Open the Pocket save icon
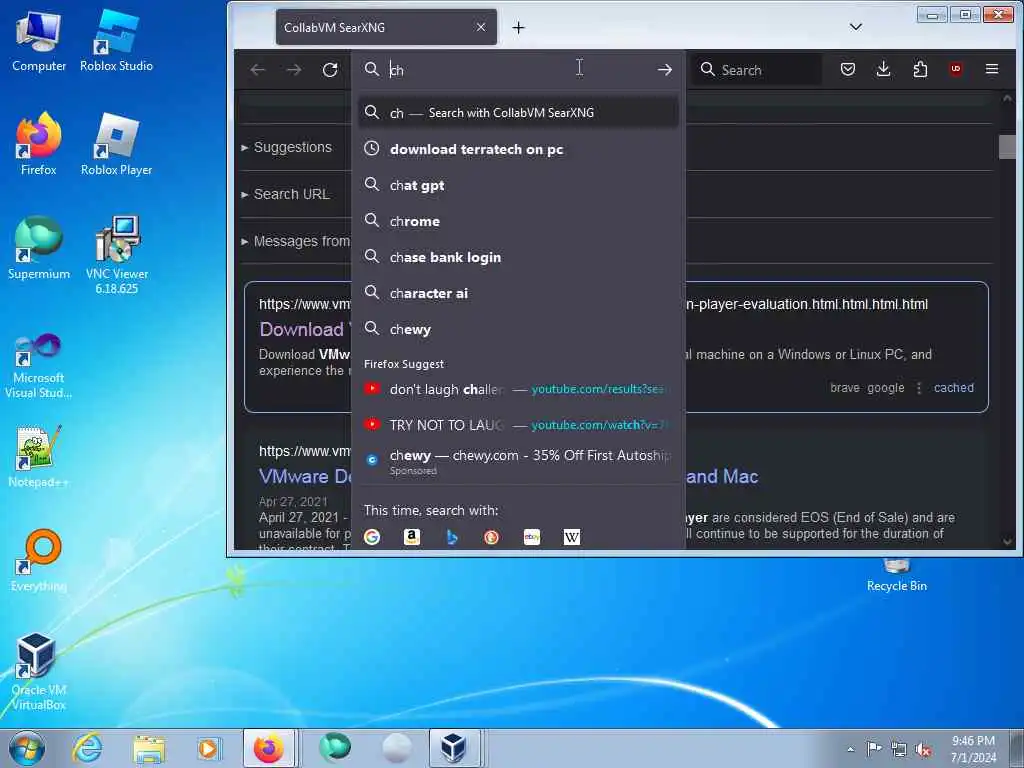Image resolution: width=1024 pixels, height=768 pixels. 848,69
